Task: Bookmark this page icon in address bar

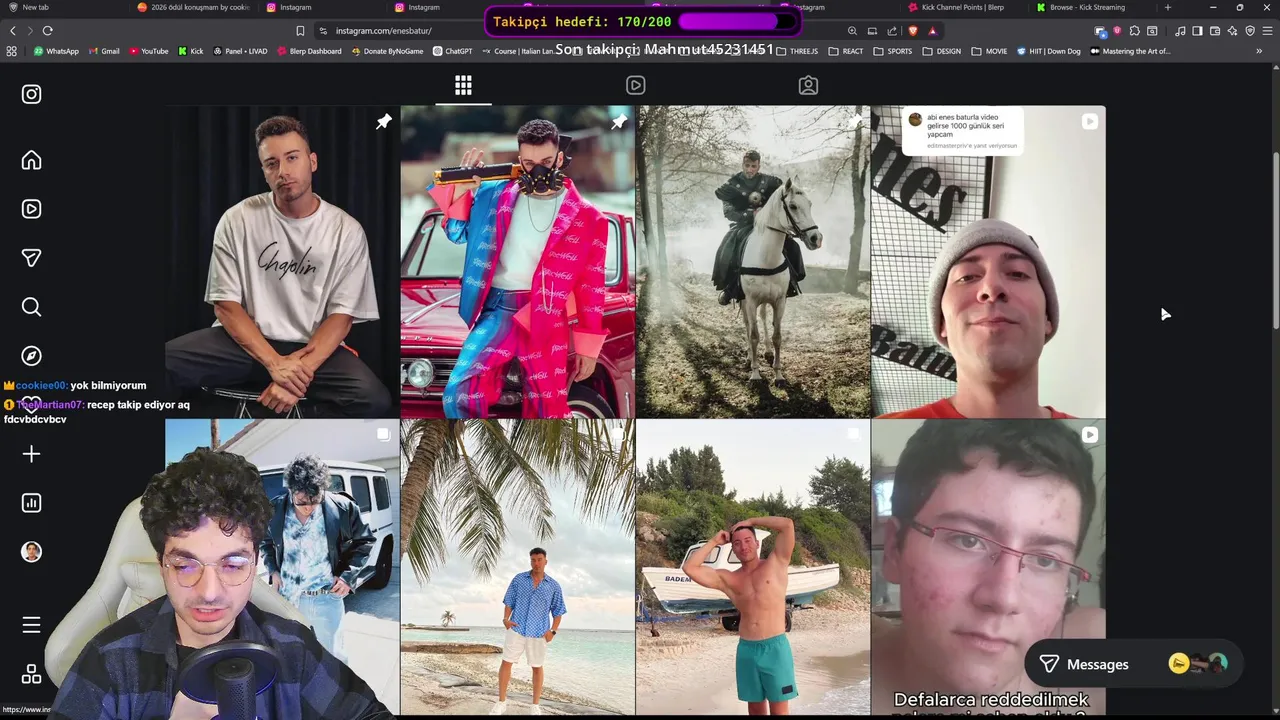Action: (300, 31)
